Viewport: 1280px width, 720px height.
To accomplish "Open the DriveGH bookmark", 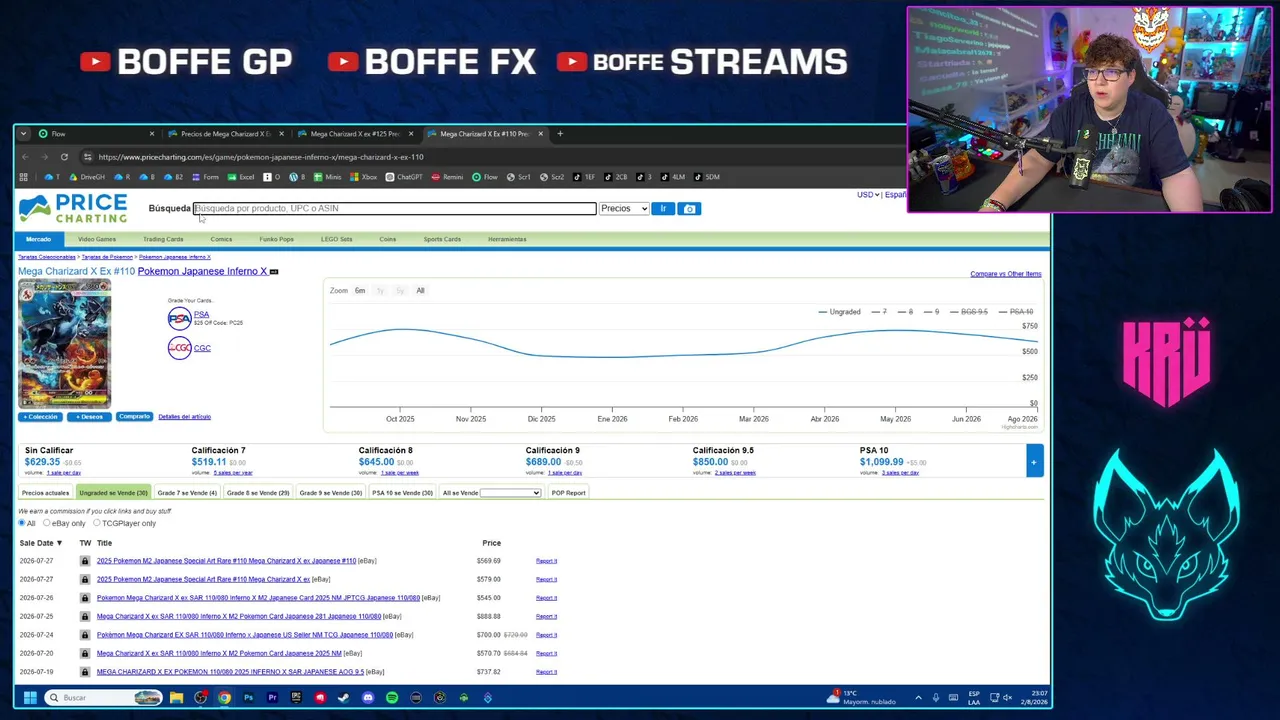I will click(x=87, y=177).
